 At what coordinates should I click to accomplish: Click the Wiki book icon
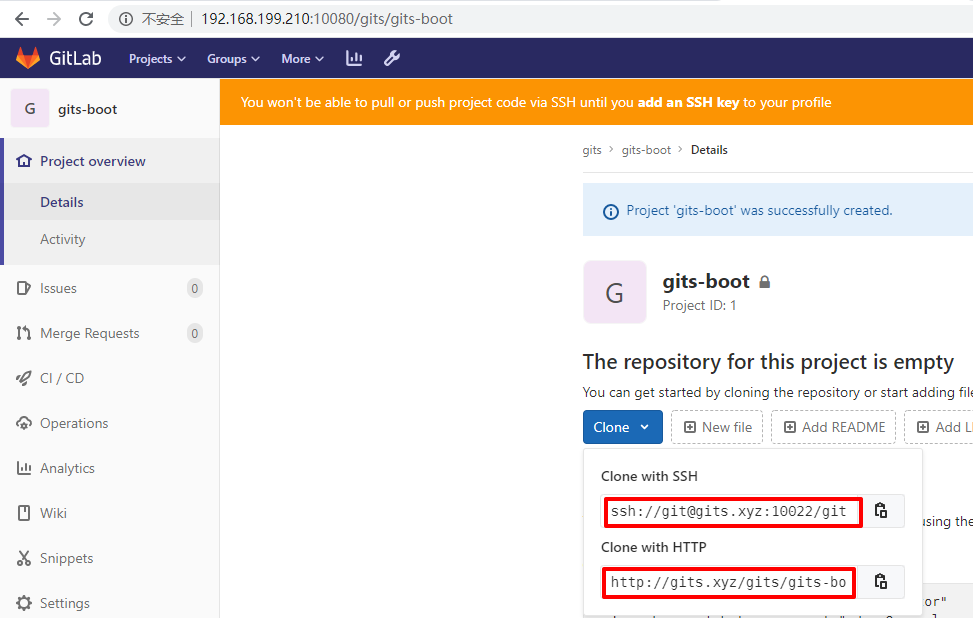[24, 513]
